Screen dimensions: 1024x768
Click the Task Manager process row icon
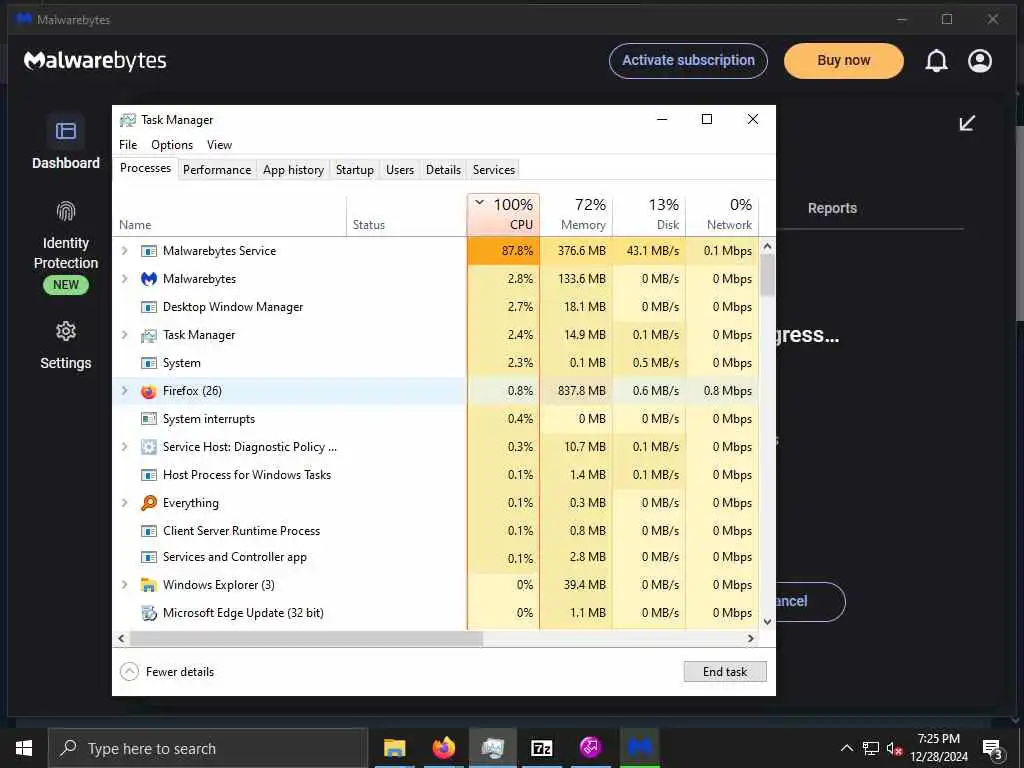coord(149,335)
